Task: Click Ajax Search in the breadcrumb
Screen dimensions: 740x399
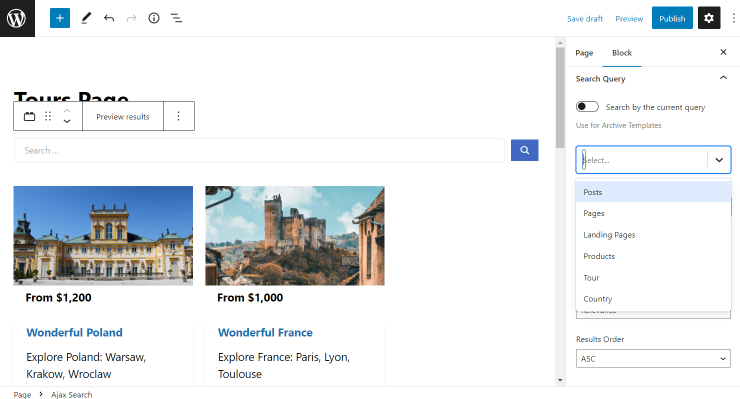Action: point(72,394)
